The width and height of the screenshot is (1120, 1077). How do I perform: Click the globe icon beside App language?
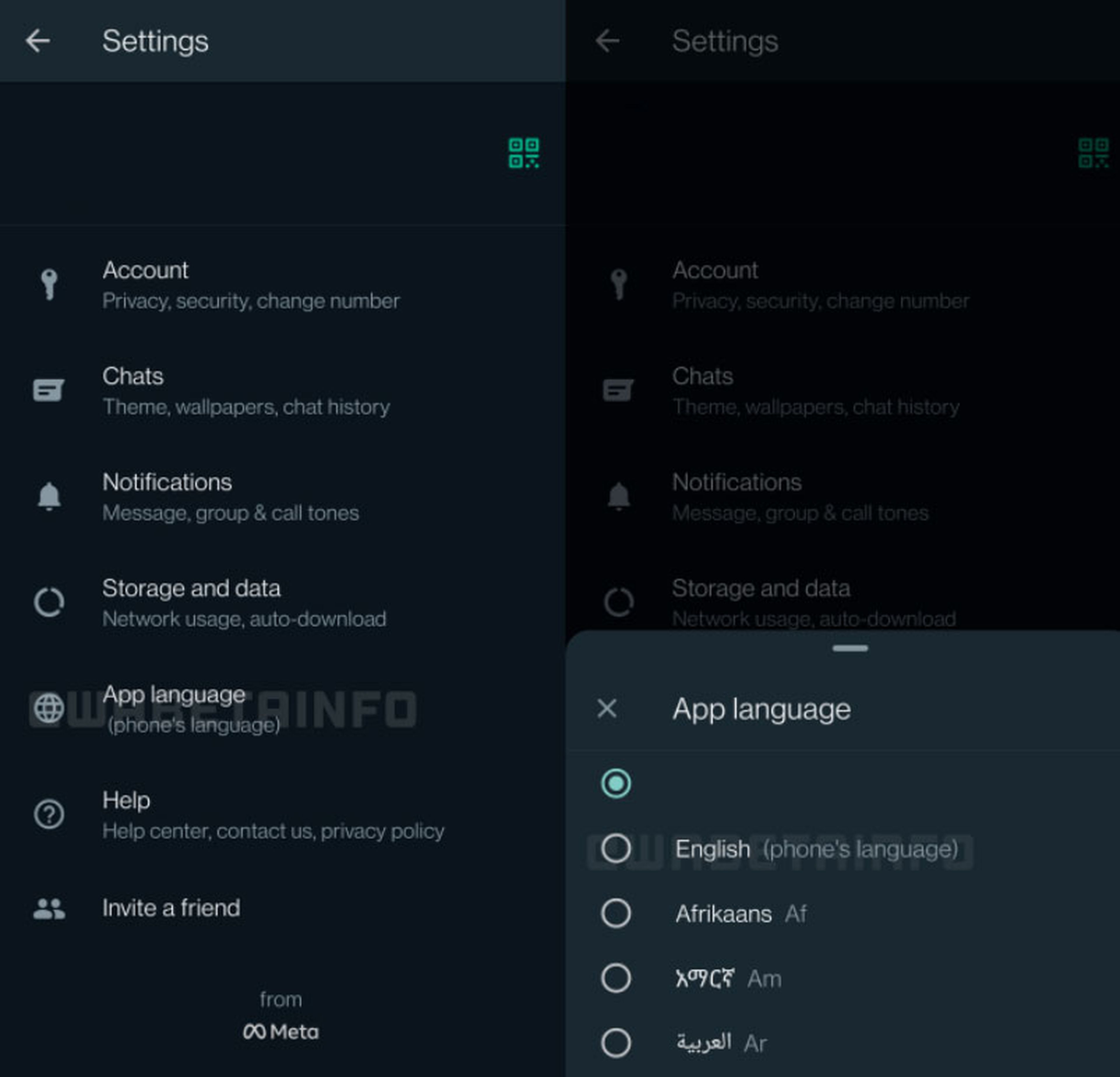tap(49, 708)
